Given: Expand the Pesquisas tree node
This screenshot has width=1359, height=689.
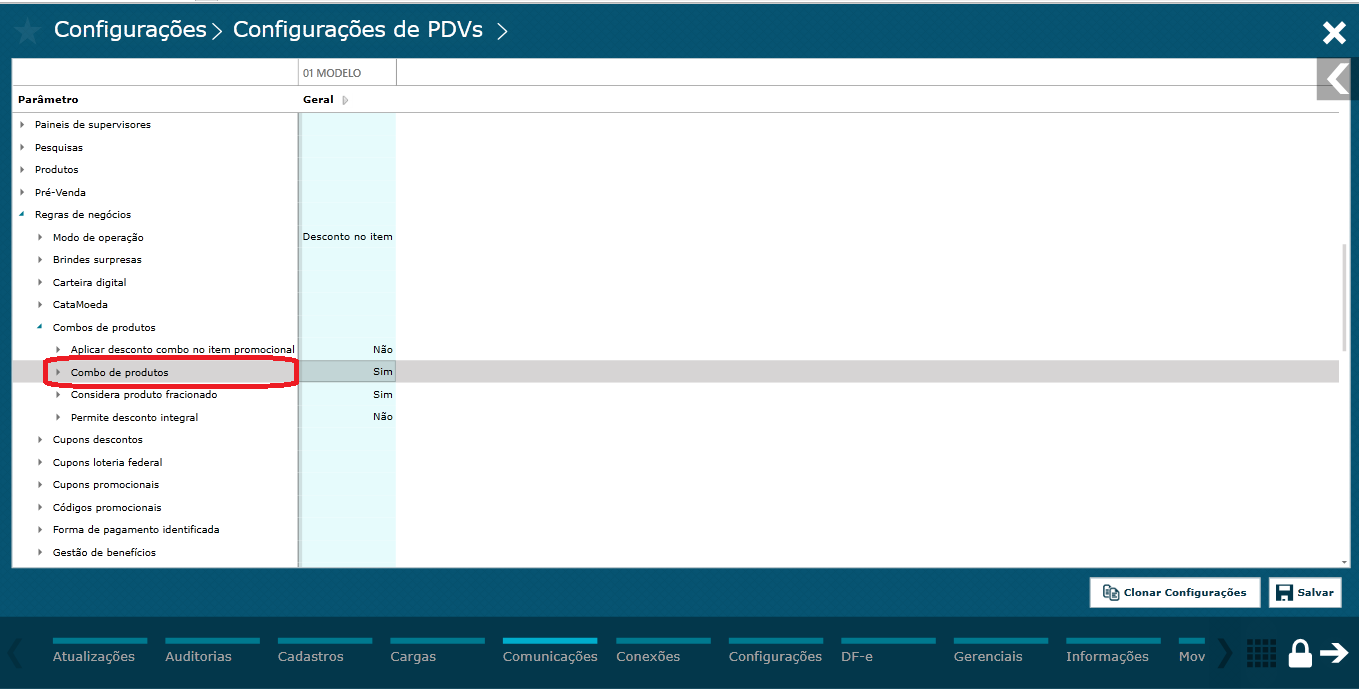Looking at the screenshot, I should [22, 147].
